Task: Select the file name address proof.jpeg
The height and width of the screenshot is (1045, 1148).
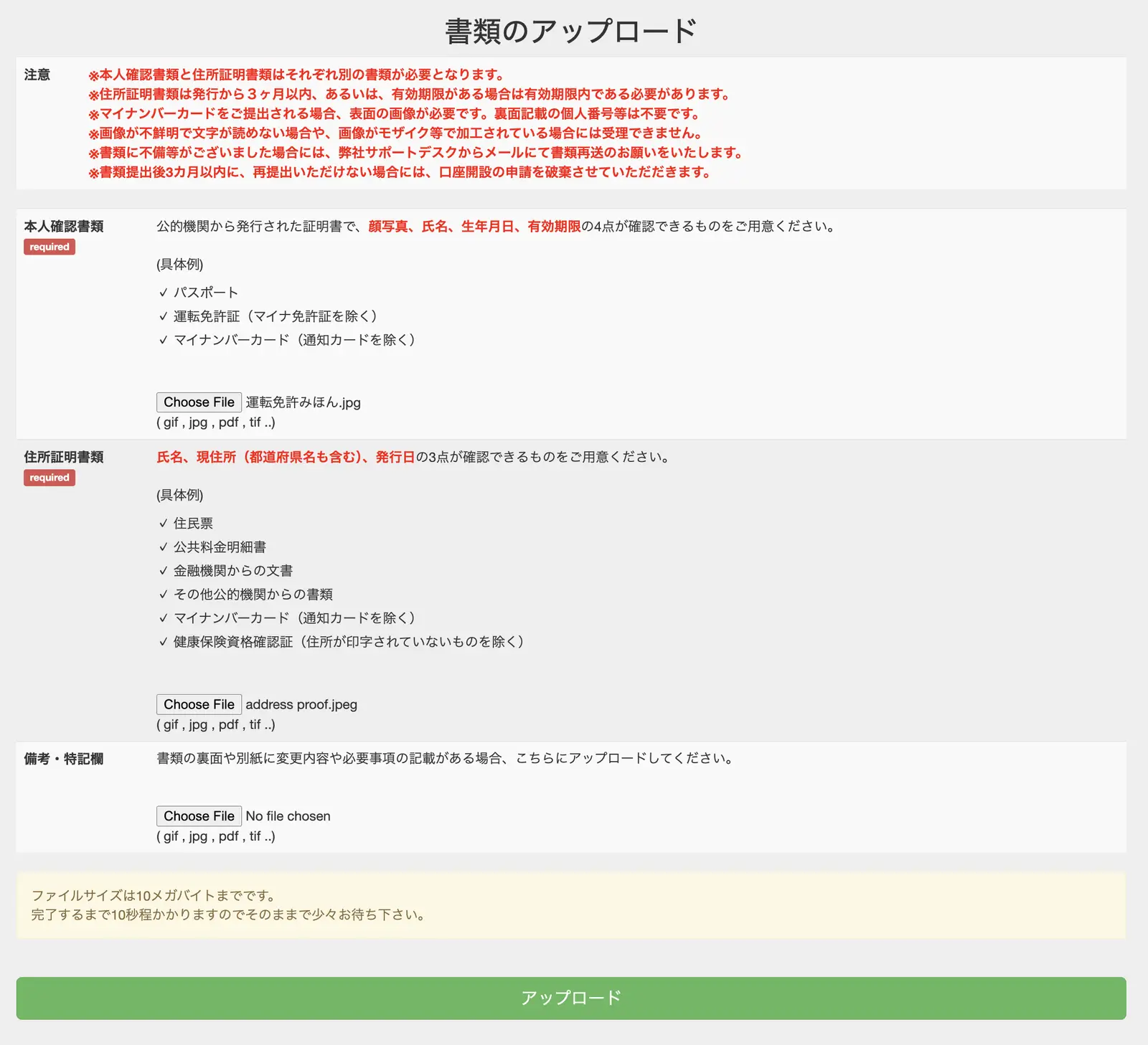Action: [x=301, y=704]
